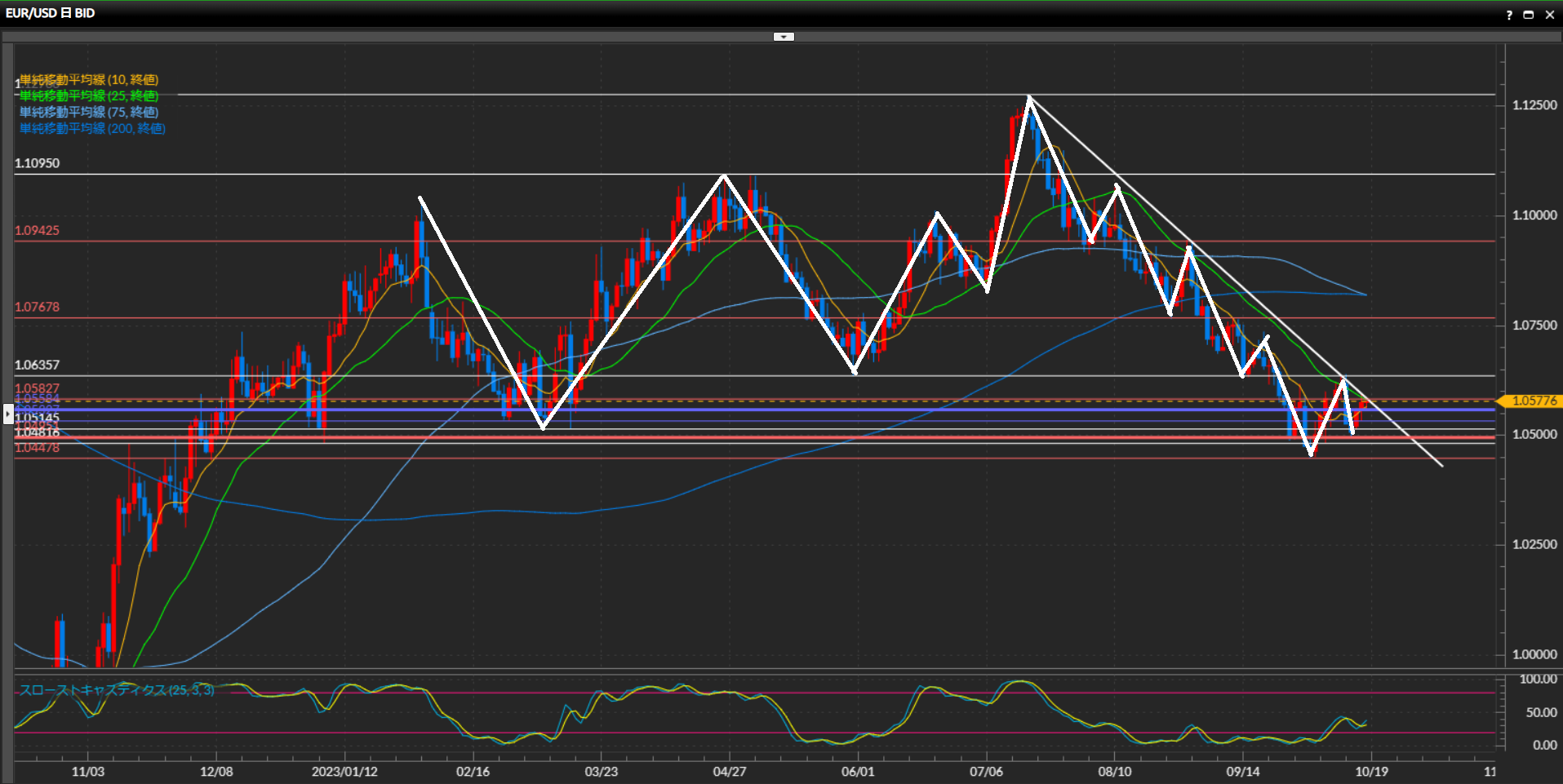Click the 1.12500 price axis label
Image resolution: width=1563 pixels, height=784 pixels.
[x=1534, y=105]
